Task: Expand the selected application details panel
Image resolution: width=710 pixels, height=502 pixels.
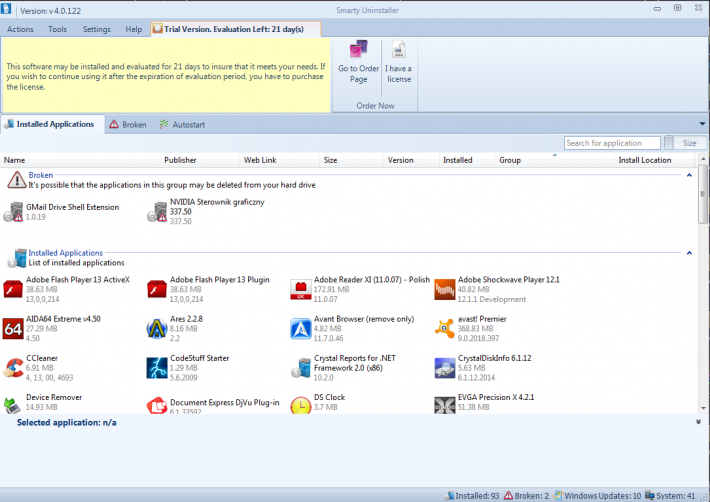Action: [x=698, y=422]
